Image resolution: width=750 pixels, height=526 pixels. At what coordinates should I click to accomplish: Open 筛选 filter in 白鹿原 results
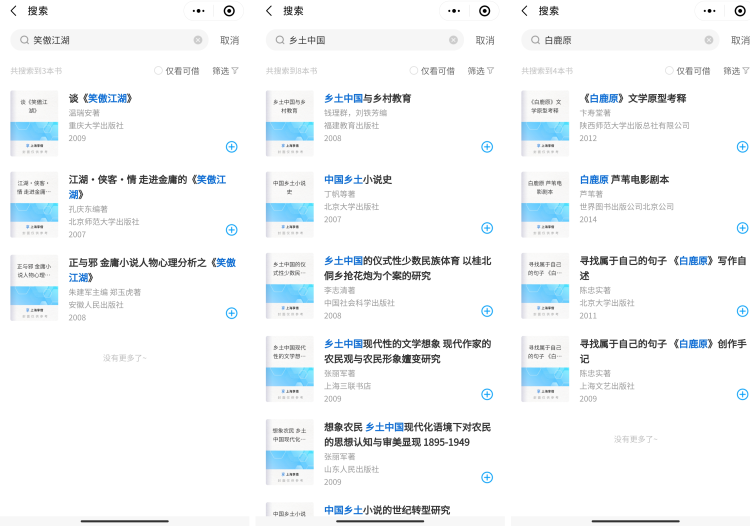pyautogui.click(x=736, y=71)
